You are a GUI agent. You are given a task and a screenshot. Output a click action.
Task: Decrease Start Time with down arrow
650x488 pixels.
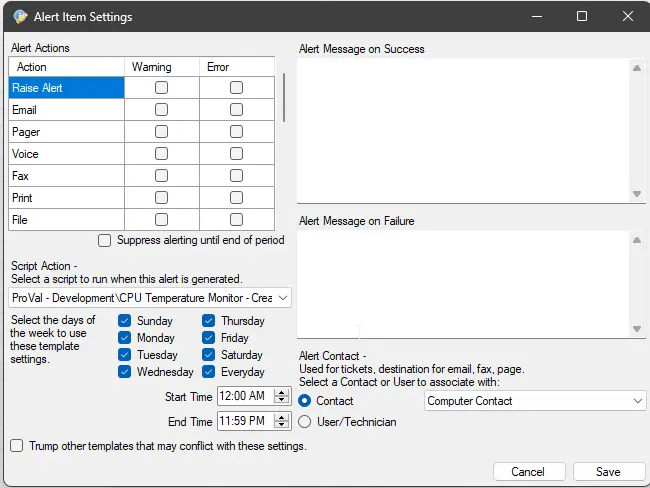[x=281, y=400]
